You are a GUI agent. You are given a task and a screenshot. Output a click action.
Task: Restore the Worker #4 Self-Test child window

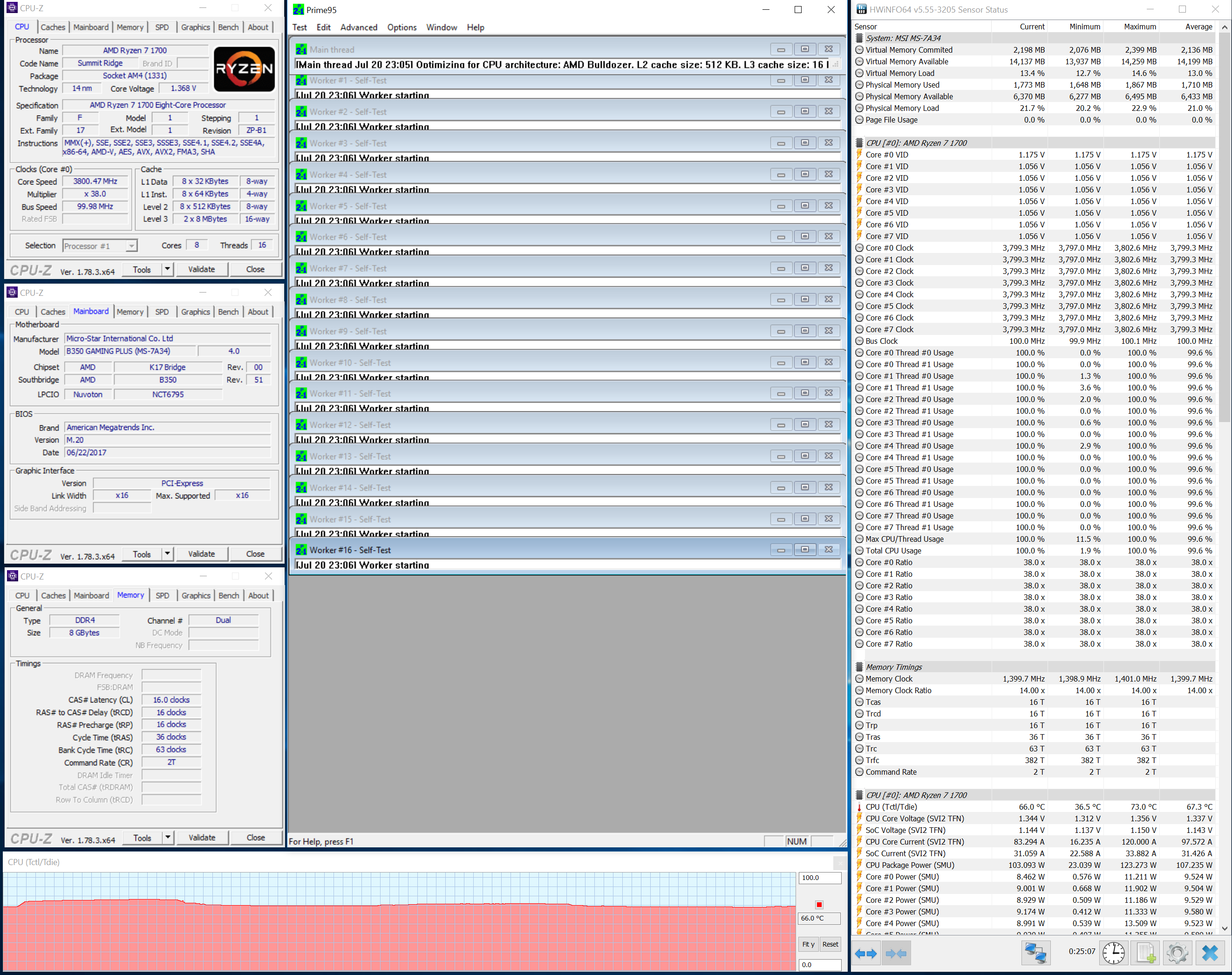point(804,175)
